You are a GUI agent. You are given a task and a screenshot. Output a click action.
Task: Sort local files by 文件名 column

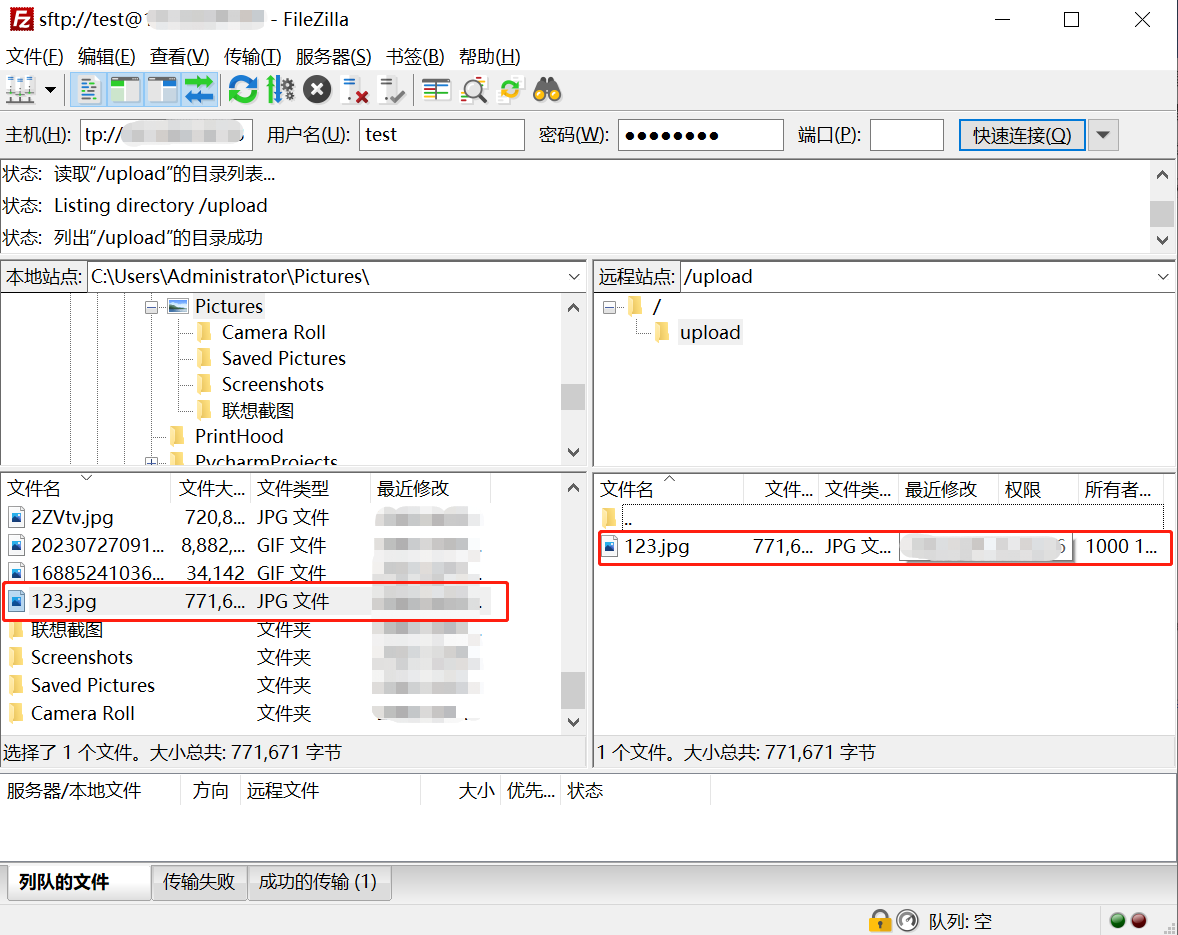point(86,488)
